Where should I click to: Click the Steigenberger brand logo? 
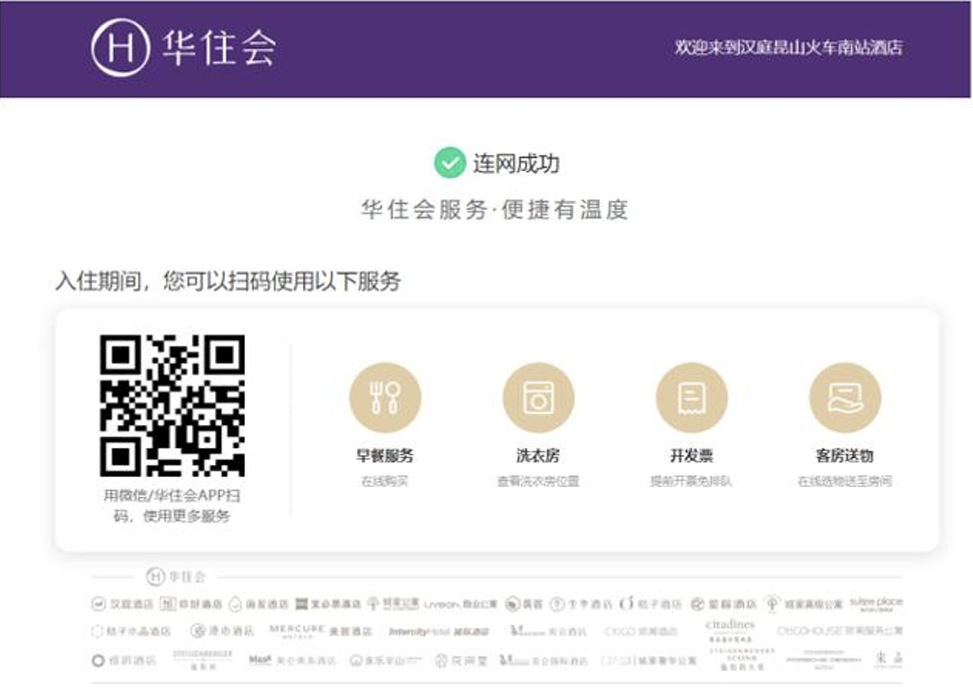pos(202,660)
